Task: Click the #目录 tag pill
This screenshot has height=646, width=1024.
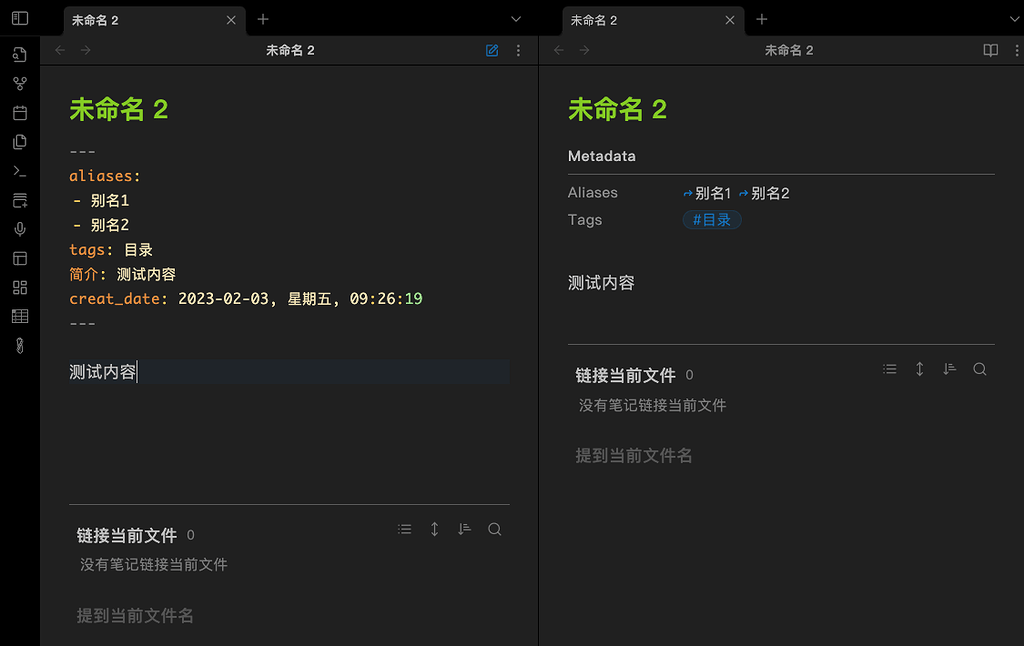Action: tap(711, 219)
